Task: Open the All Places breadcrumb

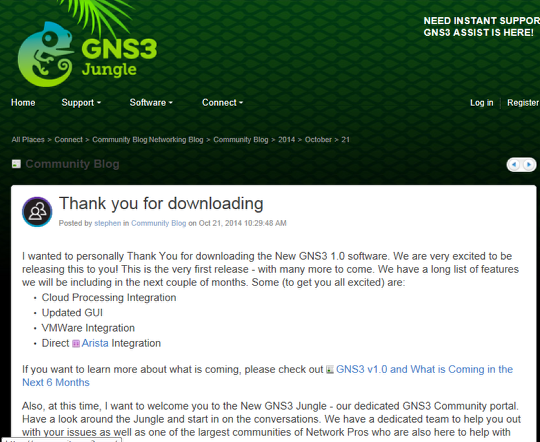Action: pos(28,140)
